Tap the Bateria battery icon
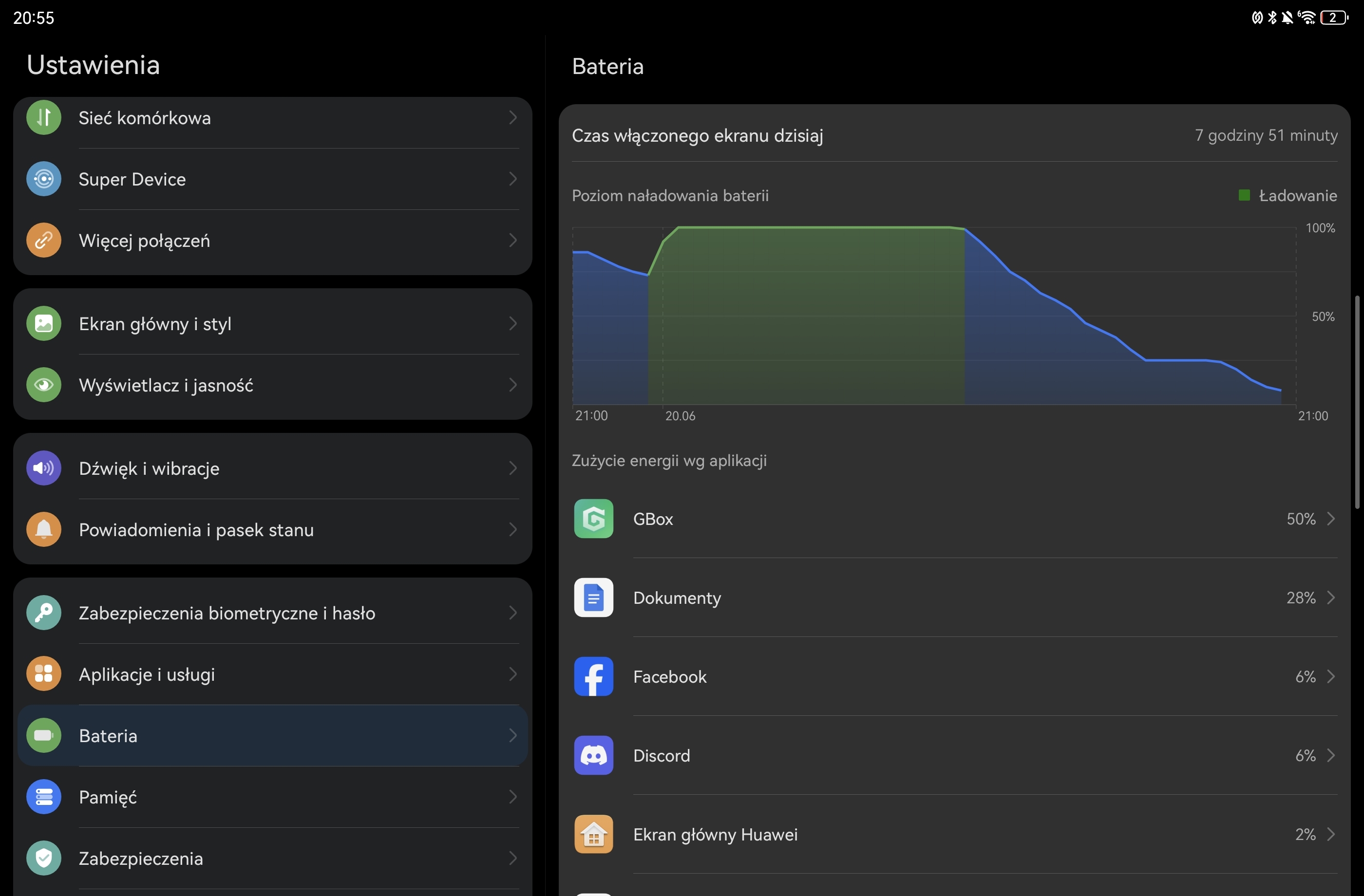The height and width of the screenshot is (896, 1364). point(43,735)
